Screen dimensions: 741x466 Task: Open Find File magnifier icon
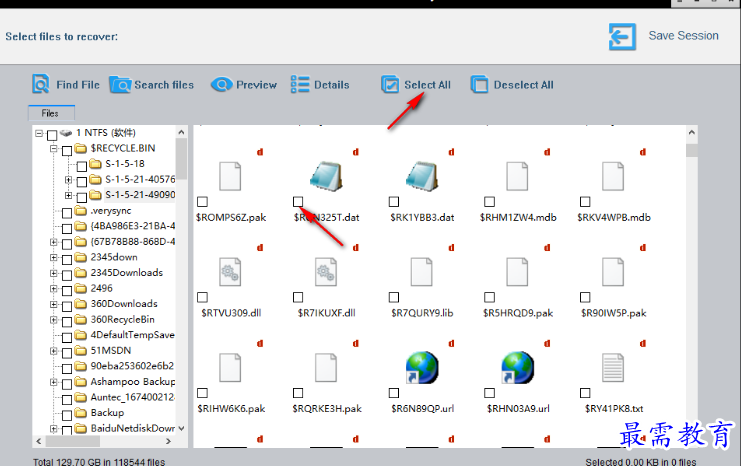41,84
